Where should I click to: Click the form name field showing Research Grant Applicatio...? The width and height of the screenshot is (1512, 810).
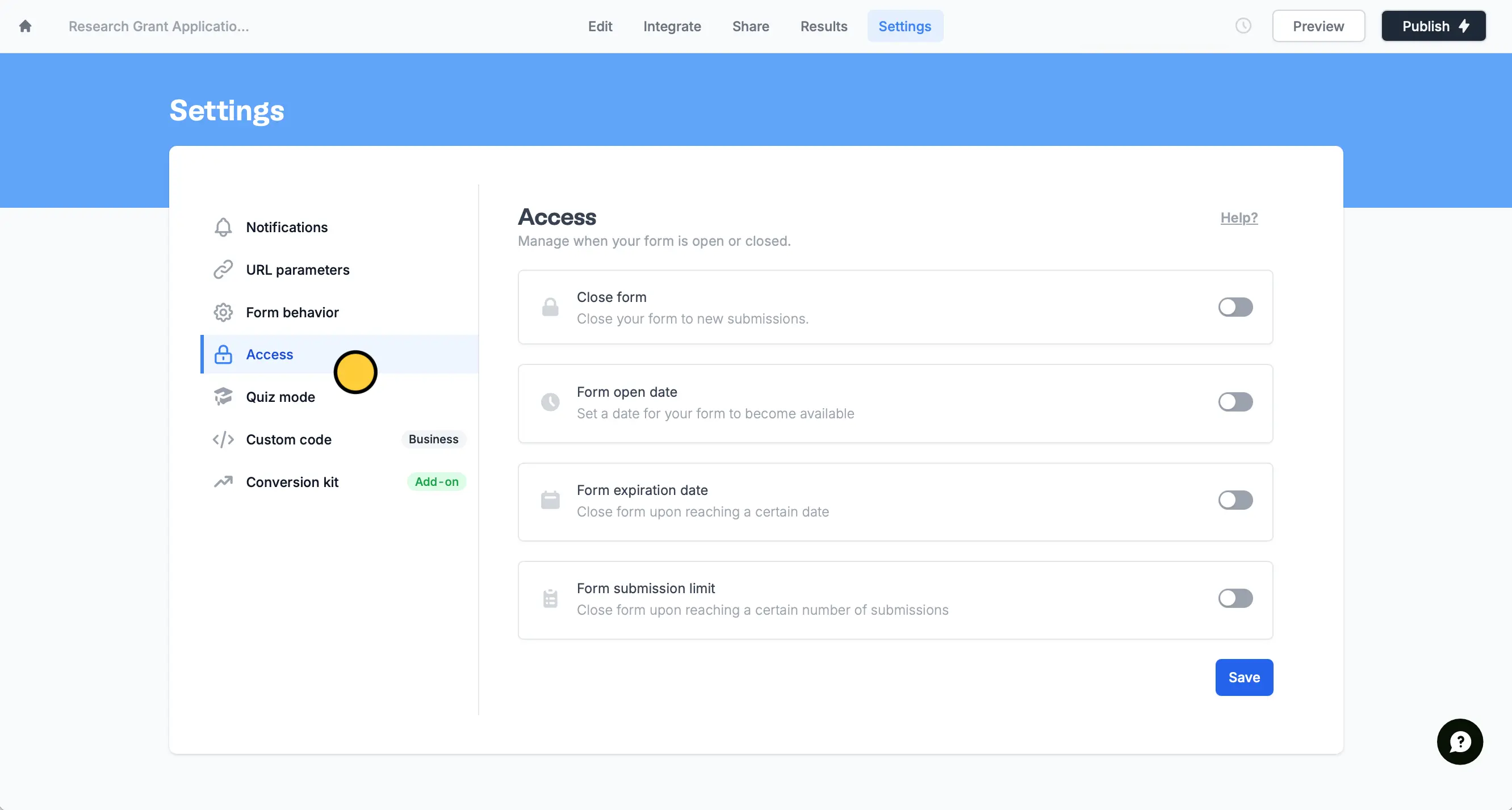160,27
